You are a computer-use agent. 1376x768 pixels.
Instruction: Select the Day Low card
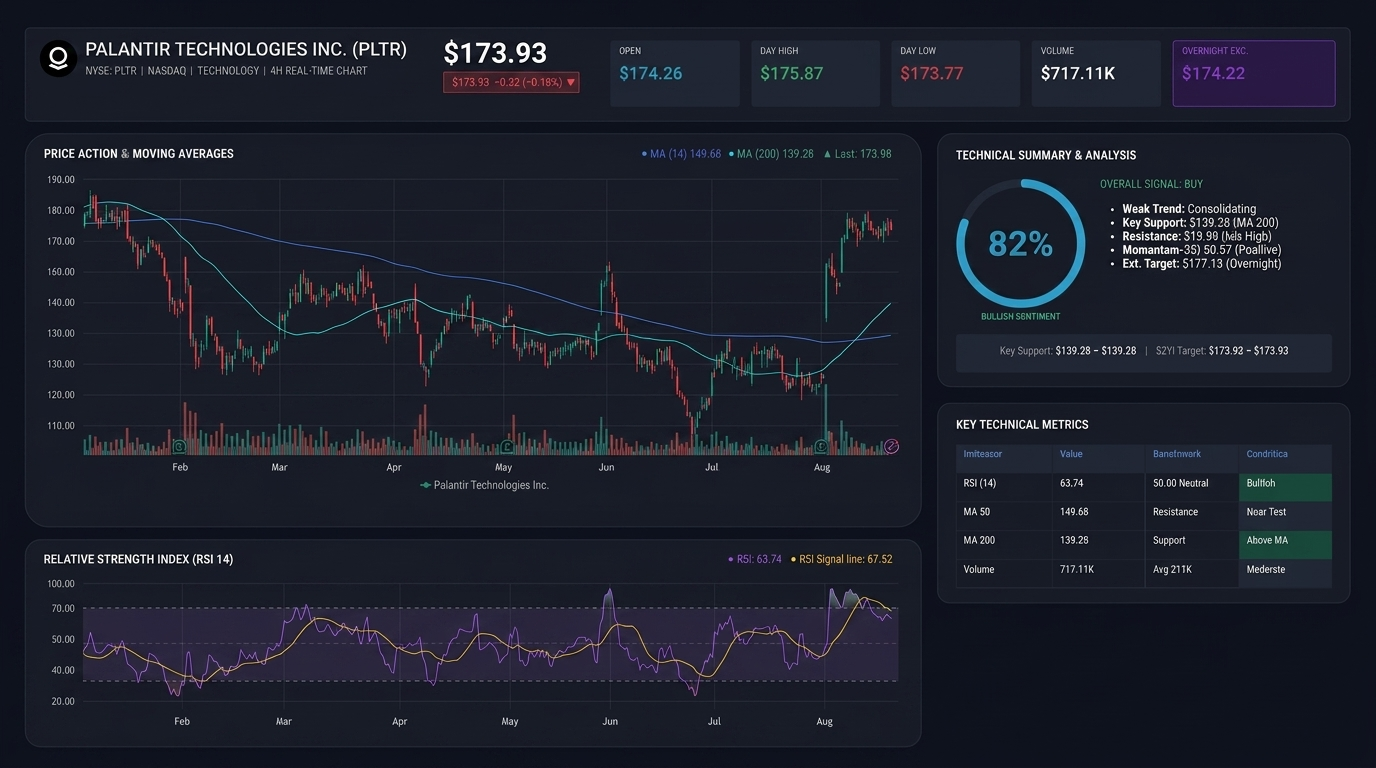click(956, 73)
